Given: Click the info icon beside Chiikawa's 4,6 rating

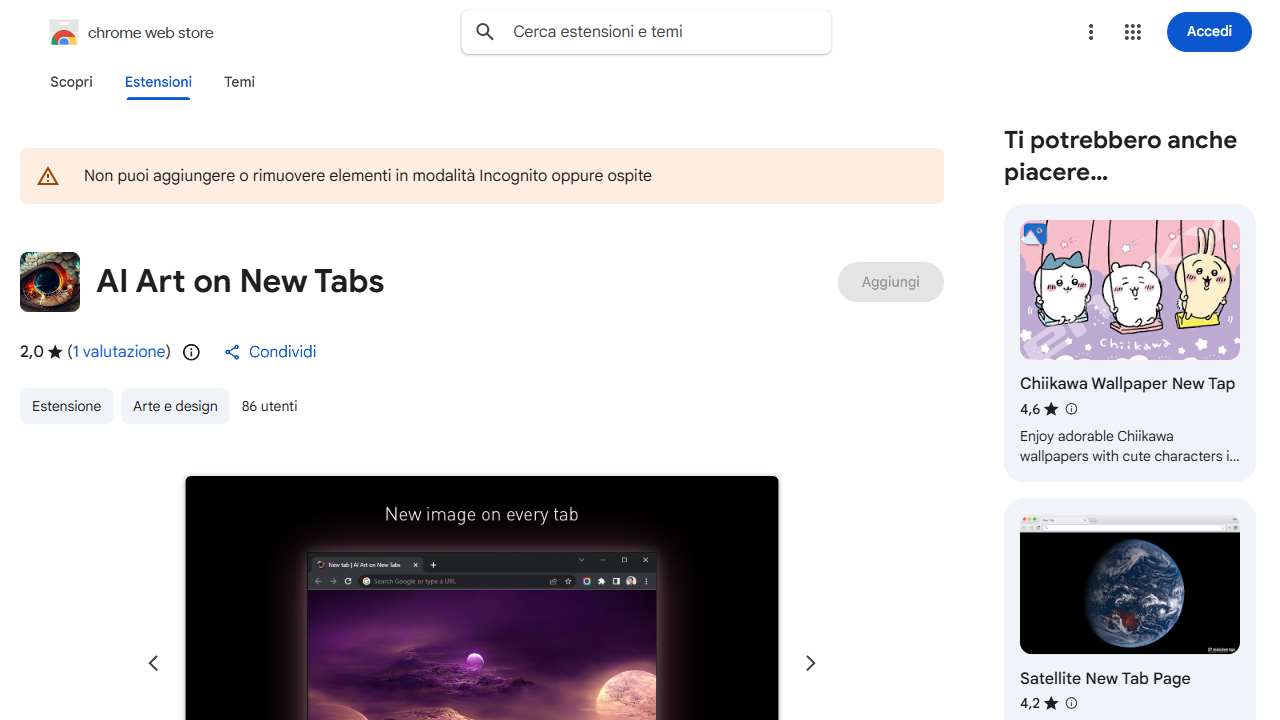Looking at the screenshot, I should (x=1071, y=409).
